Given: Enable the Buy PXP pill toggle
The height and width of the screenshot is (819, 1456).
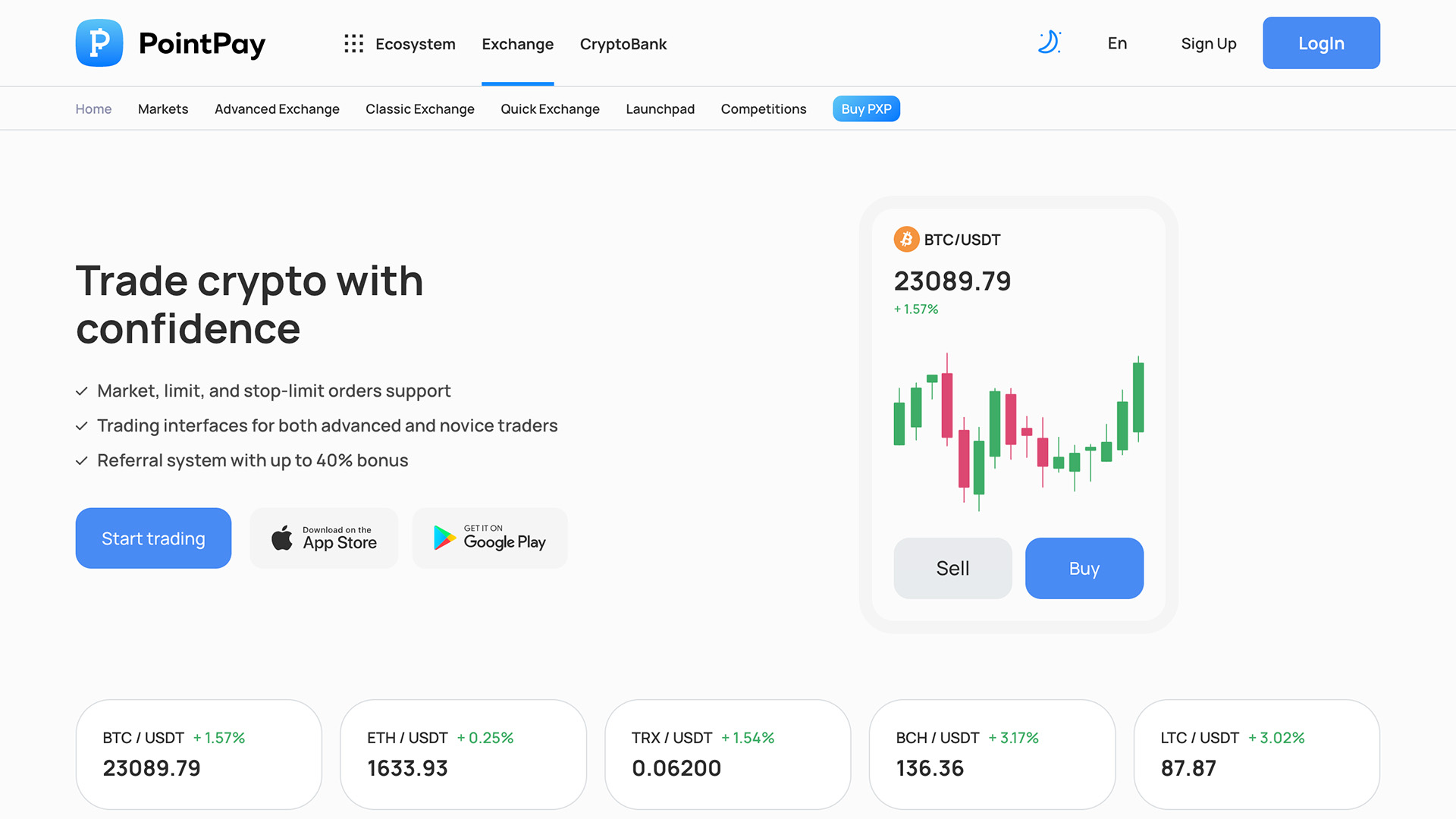Looking at the screenshot, I should (x=866, y=108).
